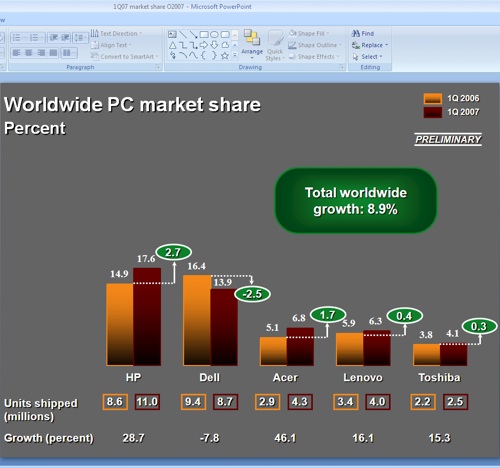The image size is (500, 468).
Task: Click the Acer growth value 46.1
Action: pos(285,438)
